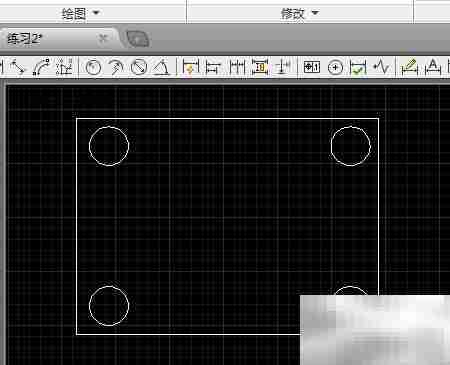Select the Baseline dimension tool
This screenshot has width=450, height=365.
click(213, 67)
